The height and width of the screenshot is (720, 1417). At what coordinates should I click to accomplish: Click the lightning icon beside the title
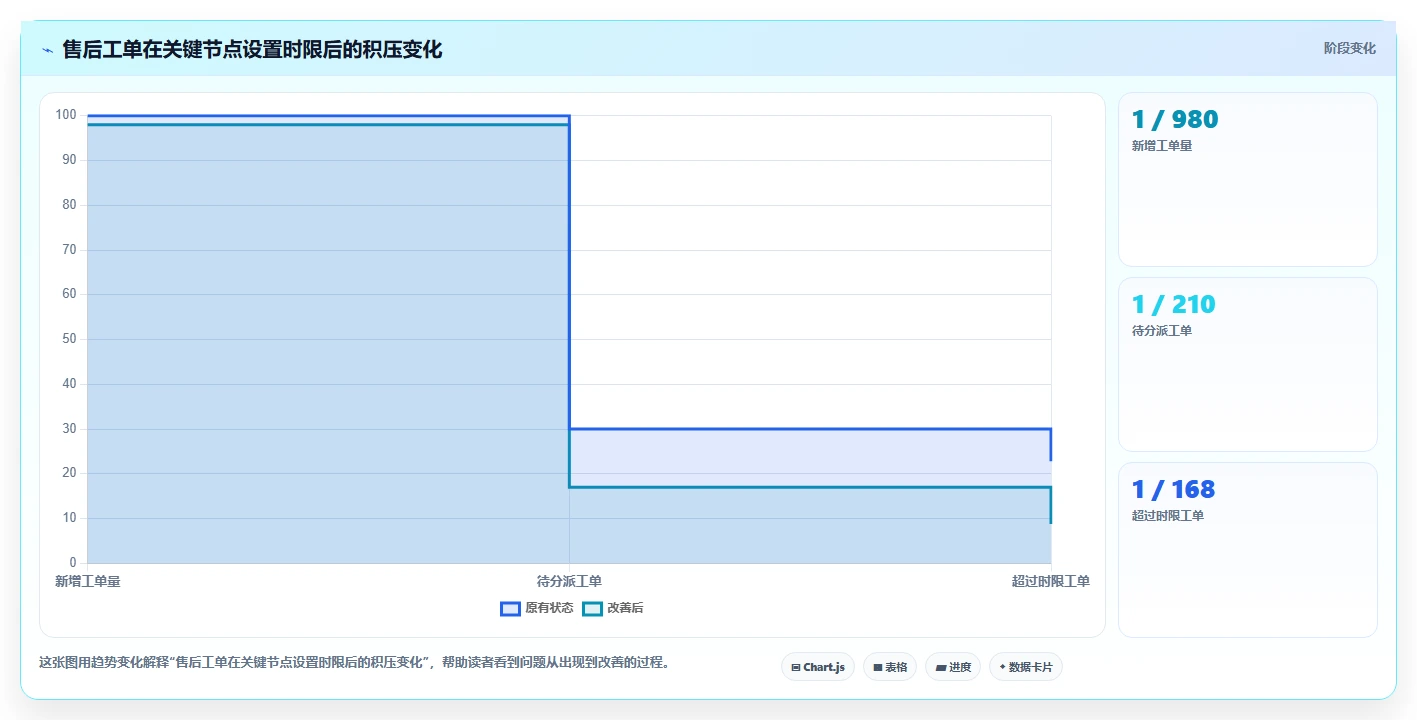coord(47,50)
